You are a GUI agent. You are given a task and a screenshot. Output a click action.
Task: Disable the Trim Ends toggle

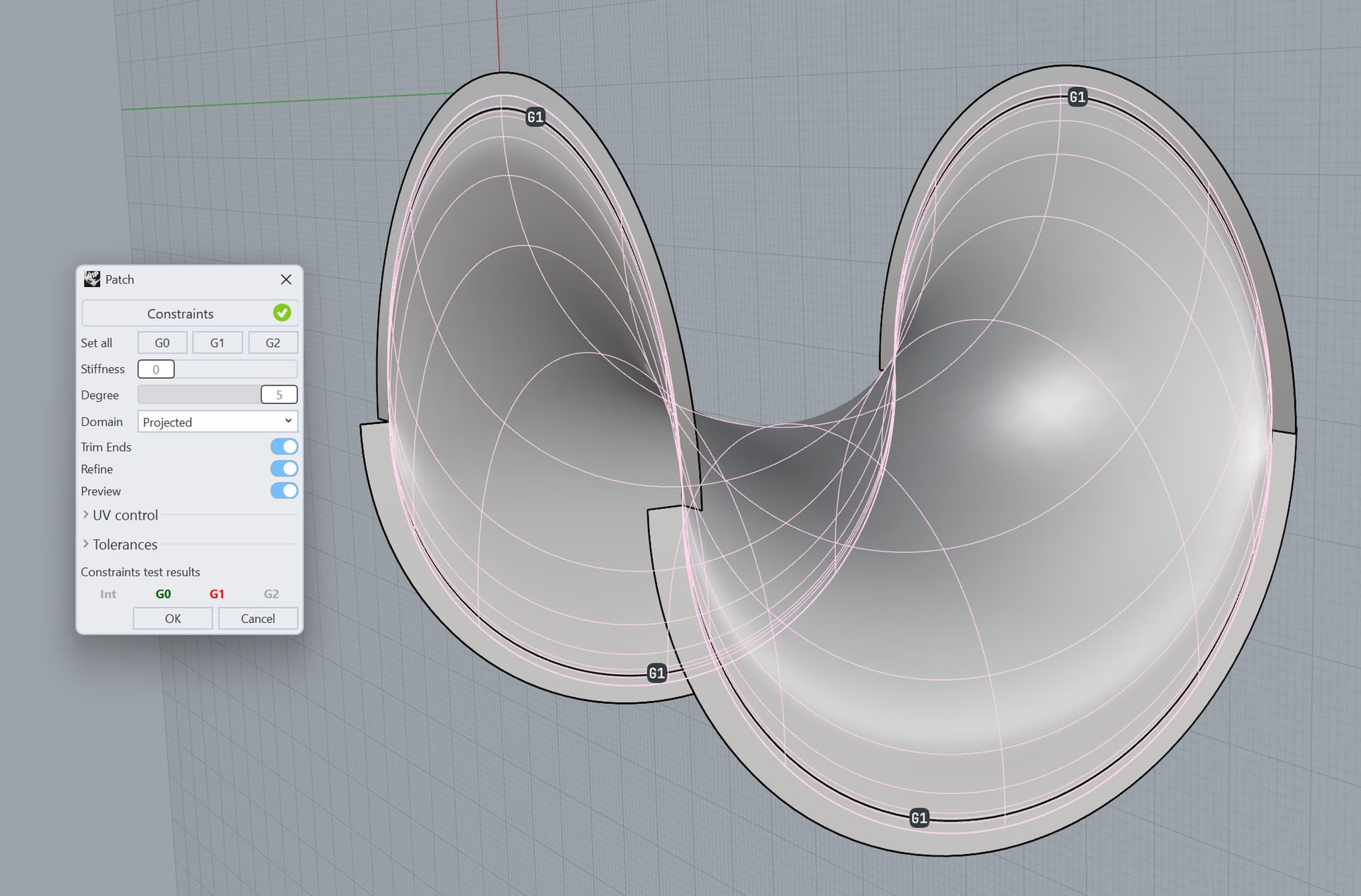click(x=284, y=447)
